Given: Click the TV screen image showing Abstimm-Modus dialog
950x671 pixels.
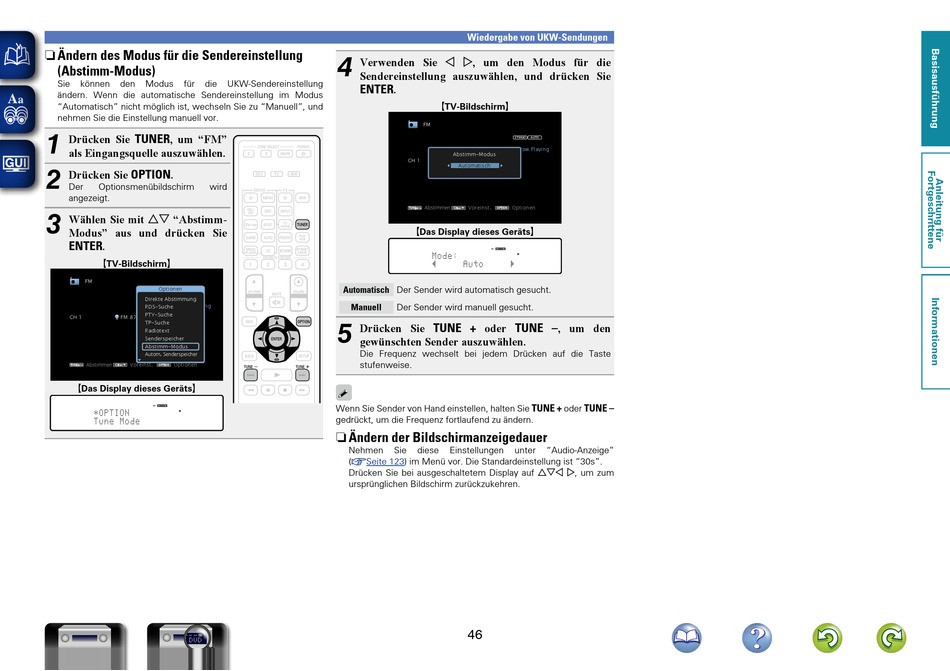Looking at the screenshot, I should (475, 168).
